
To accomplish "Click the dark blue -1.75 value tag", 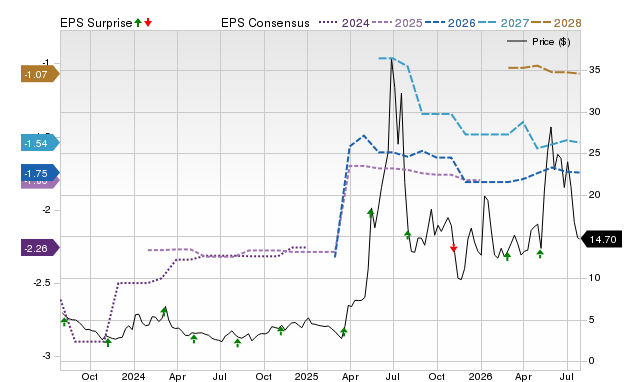I will (x=40, y=173).
